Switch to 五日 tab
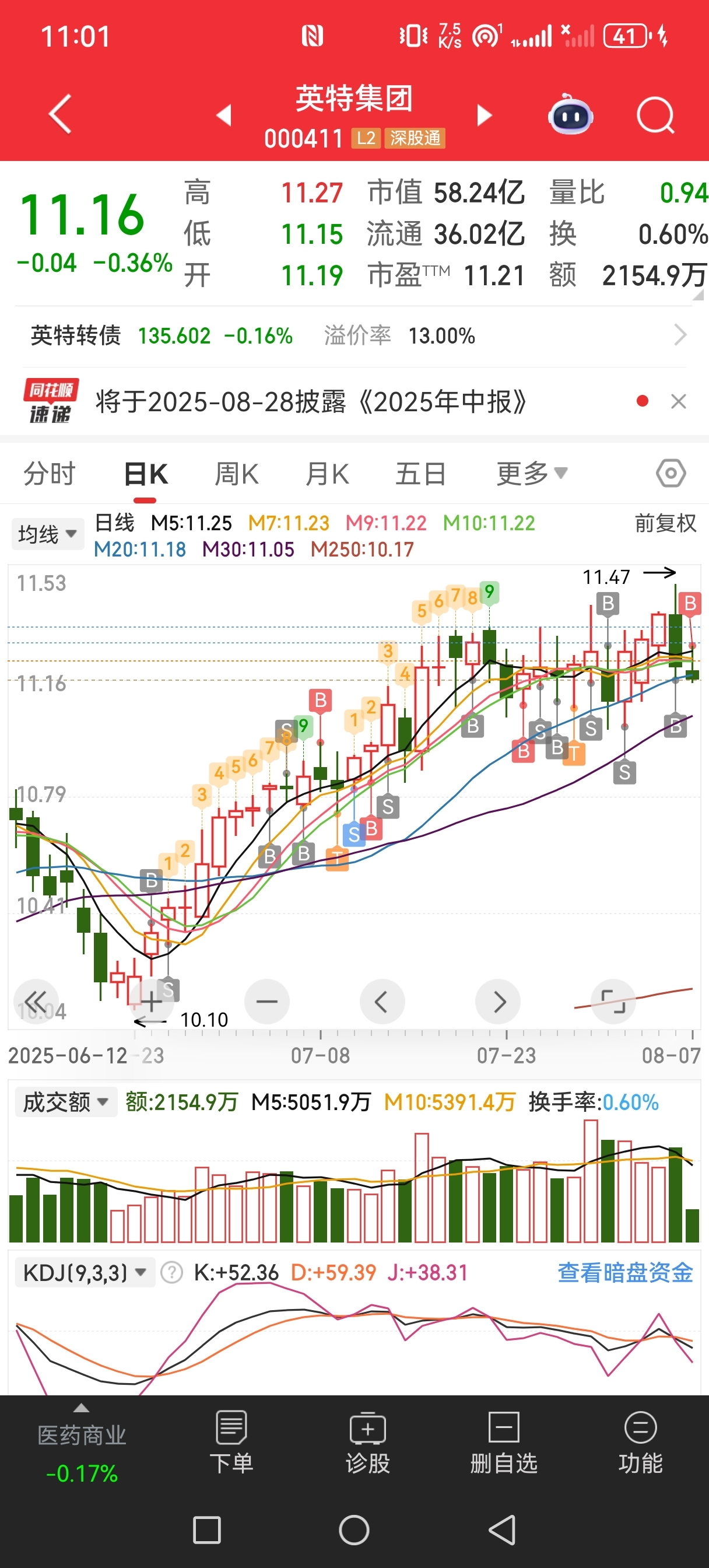The height and width of the screenshot is (1568, 709). point(420,474)
